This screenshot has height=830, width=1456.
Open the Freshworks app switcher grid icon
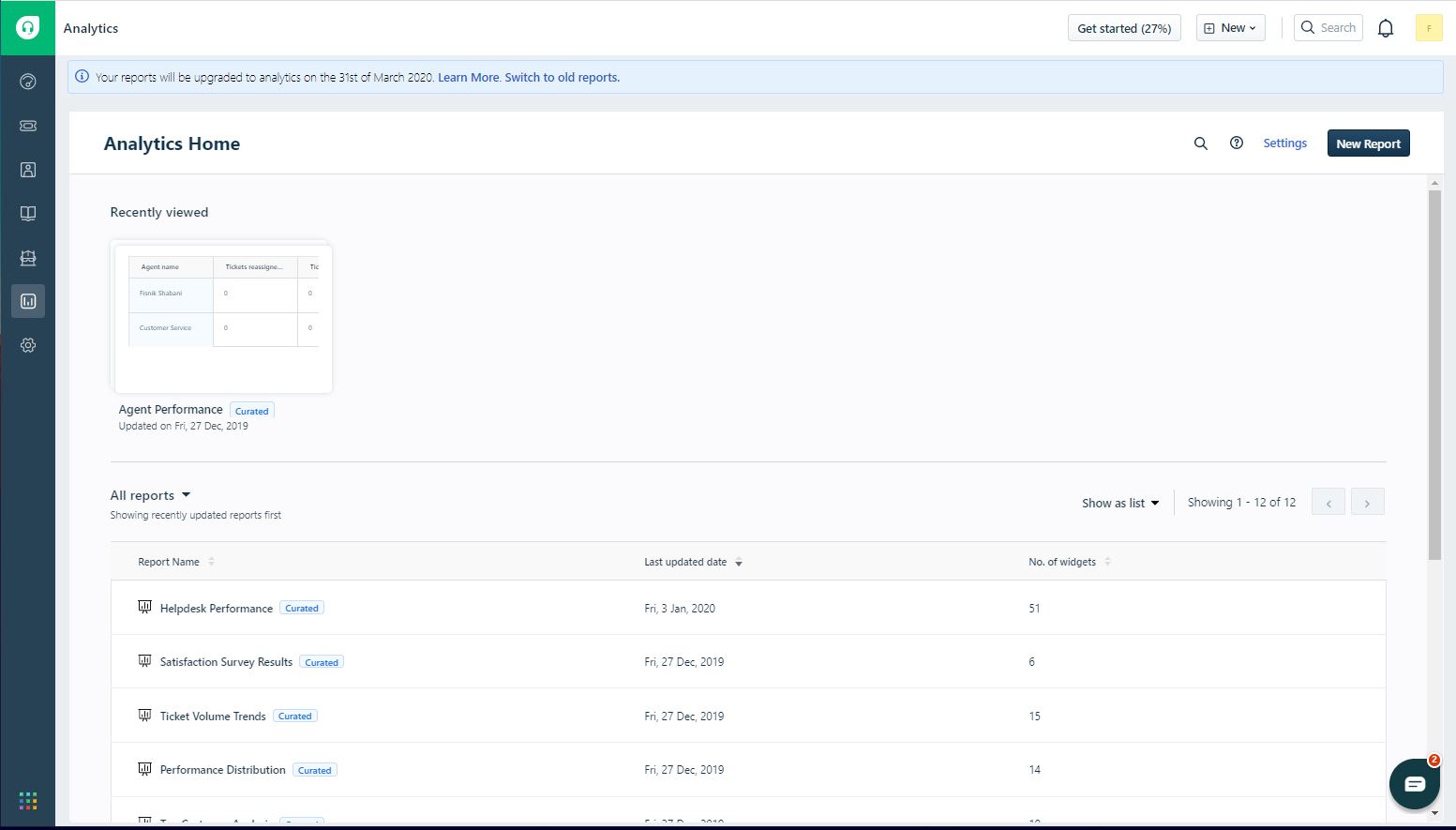click(28, 800)
